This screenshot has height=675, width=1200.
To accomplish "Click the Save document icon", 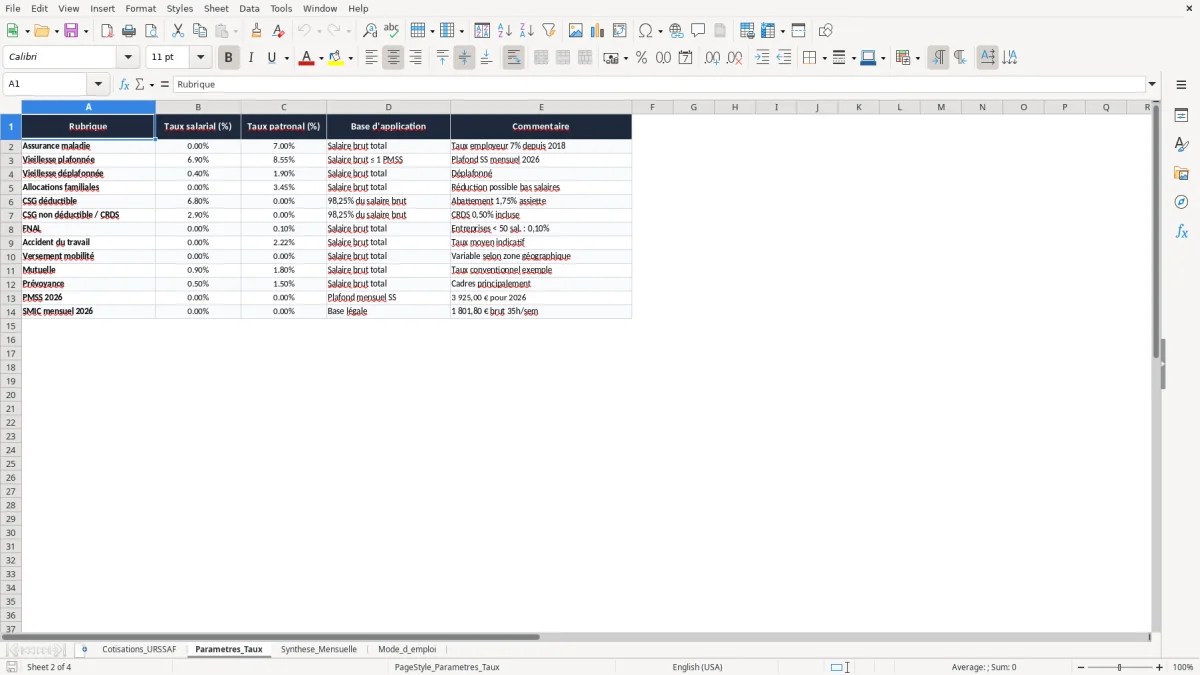I will pyautogui.click(x=71, y=31).
